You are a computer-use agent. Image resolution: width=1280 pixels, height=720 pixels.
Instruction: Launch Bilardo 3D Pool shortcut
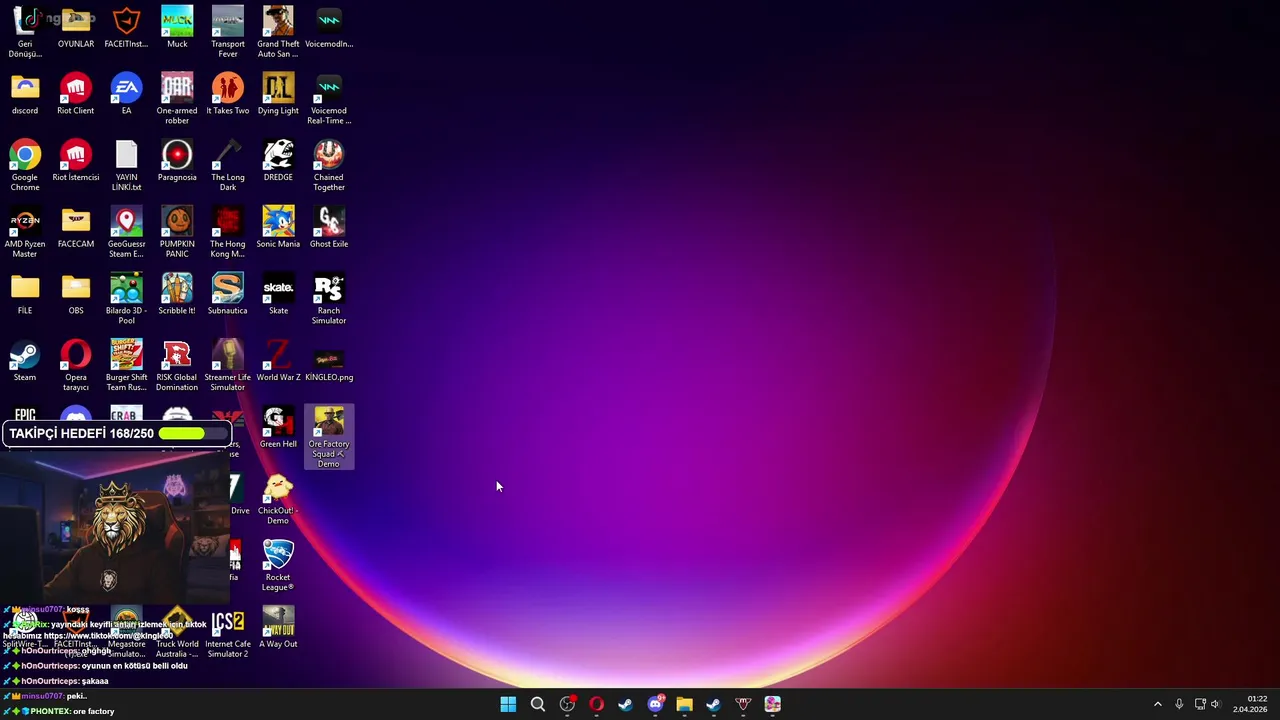[126, 299]
